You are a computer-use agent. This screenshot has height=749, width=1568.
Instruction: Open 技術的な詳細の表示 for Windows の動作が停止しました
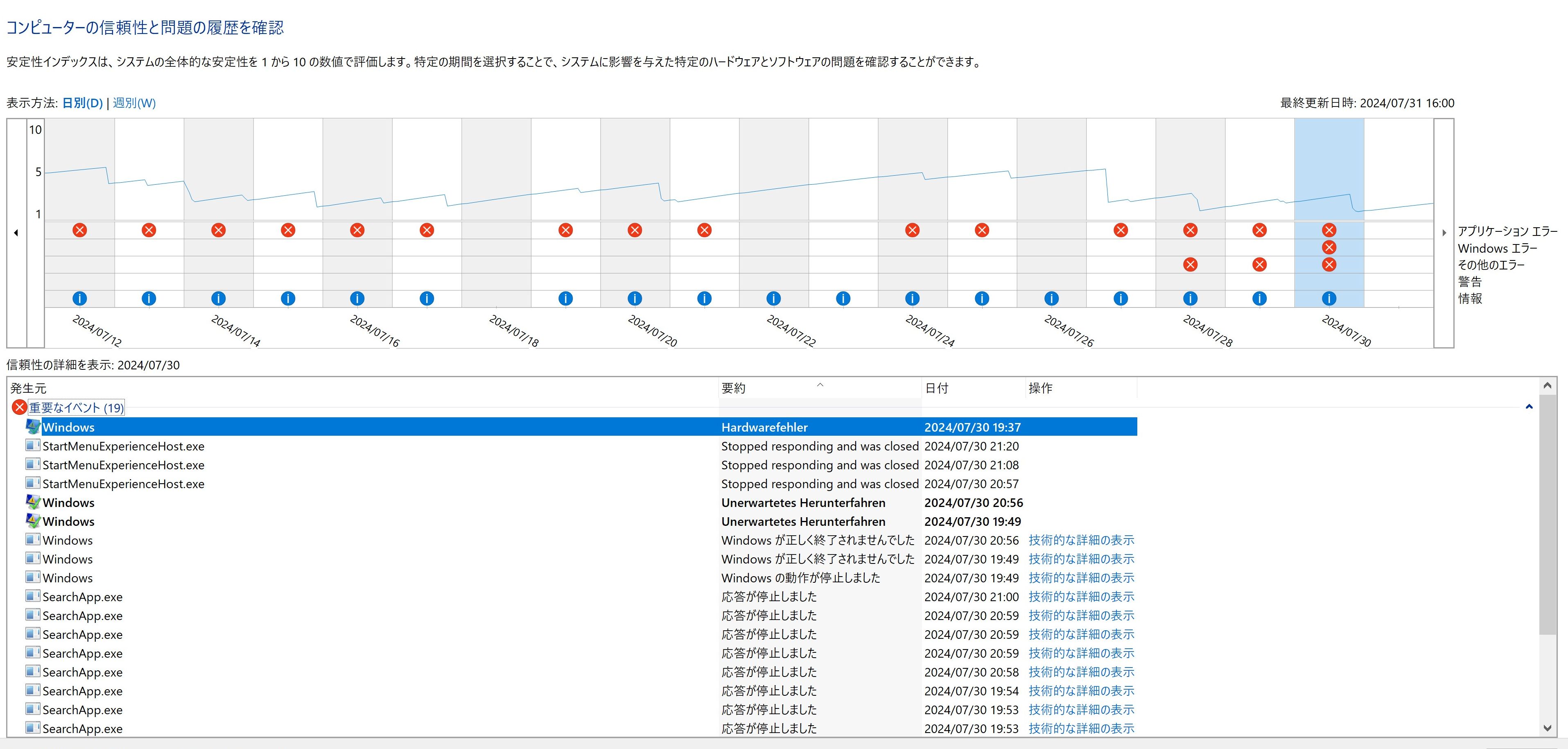(x=1081, y=578)
